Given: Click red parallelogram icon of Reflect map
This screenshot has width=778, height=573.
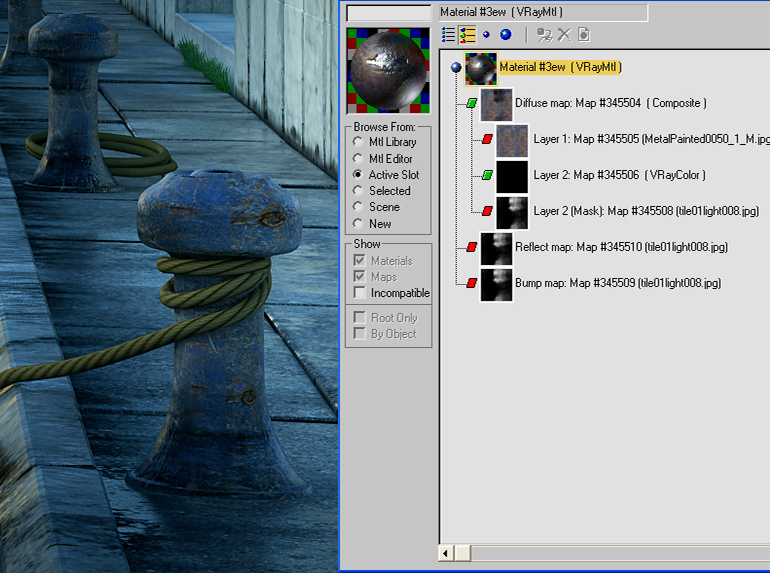Looking at the screenshot, I should tap(471, 247).
